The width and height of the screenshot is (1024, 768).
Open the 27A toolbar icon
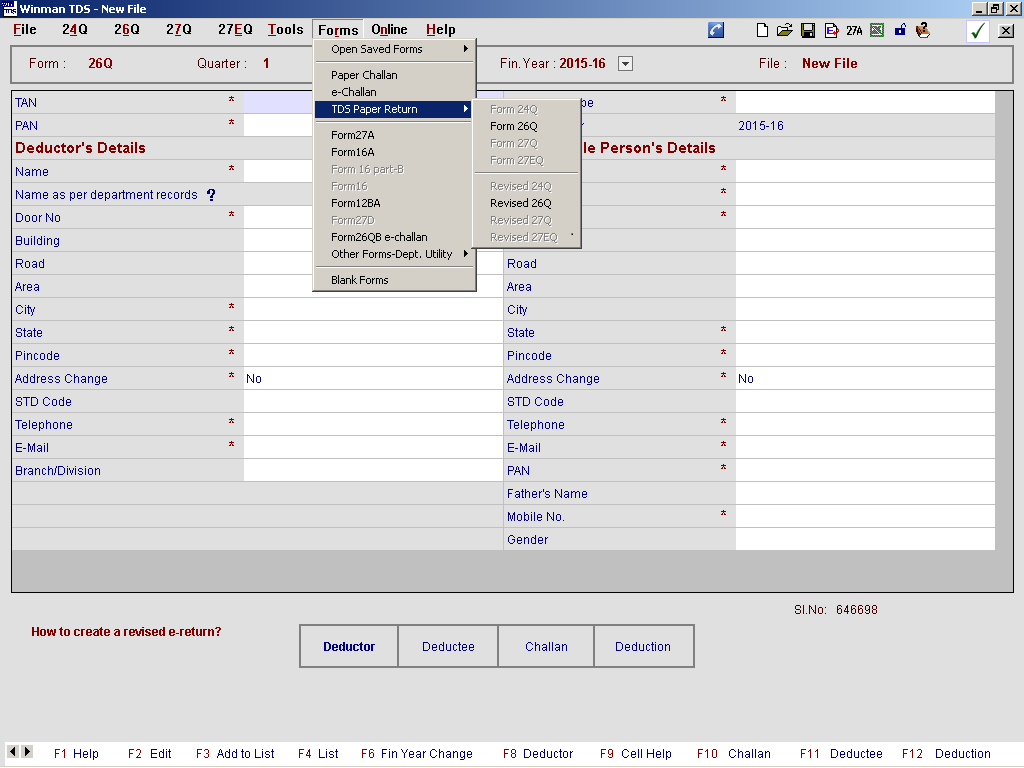coord(854,31)
